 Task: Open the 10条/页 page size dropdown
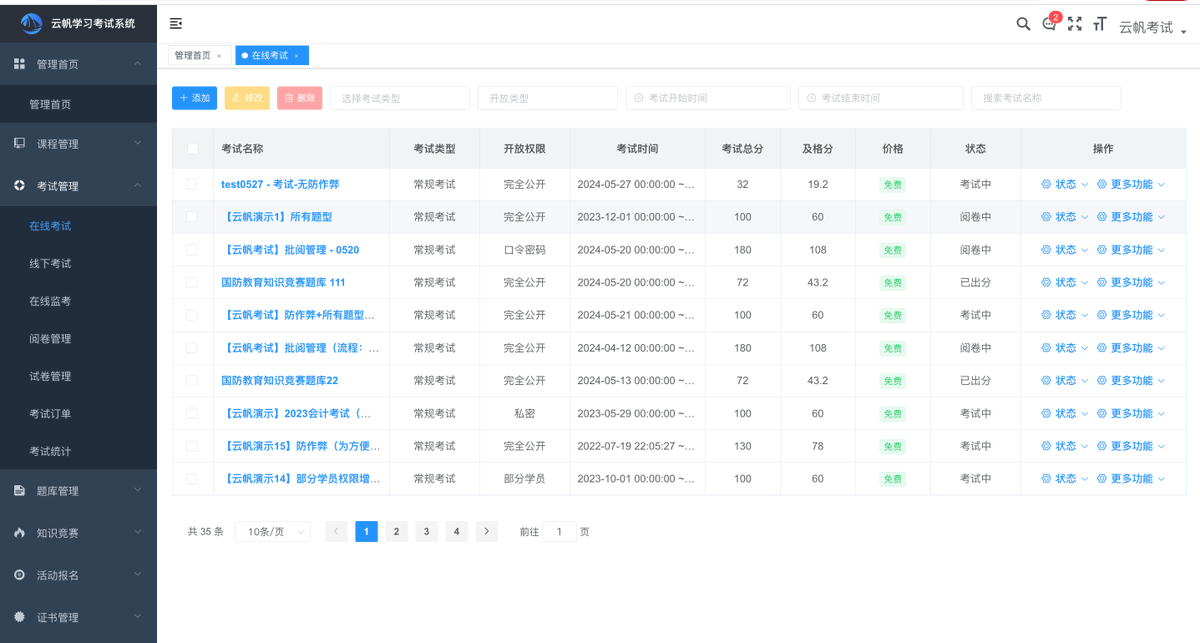click(x=272, y=532)
